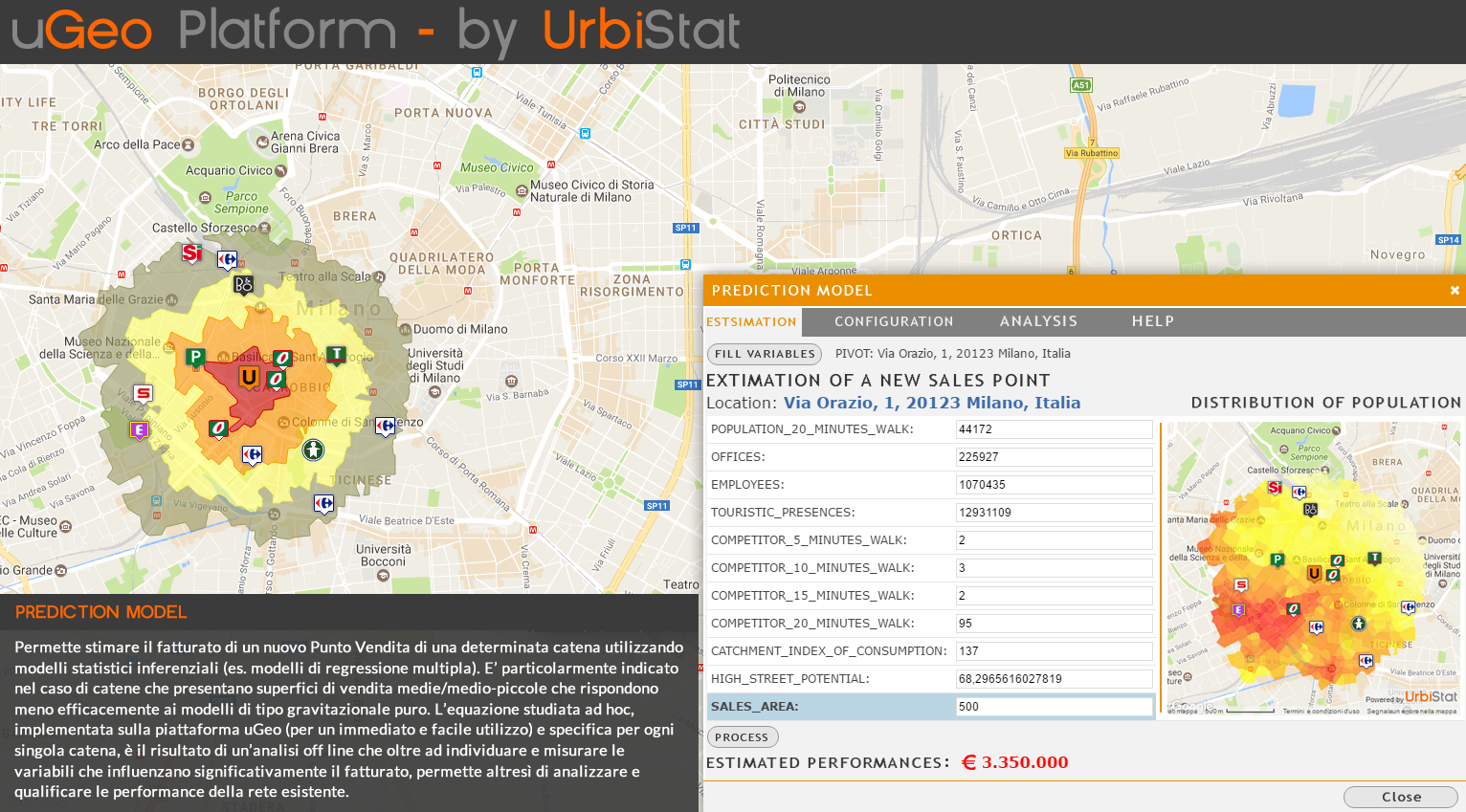
Task: Click the black B&O marker on main map
Action: point(243,284)
